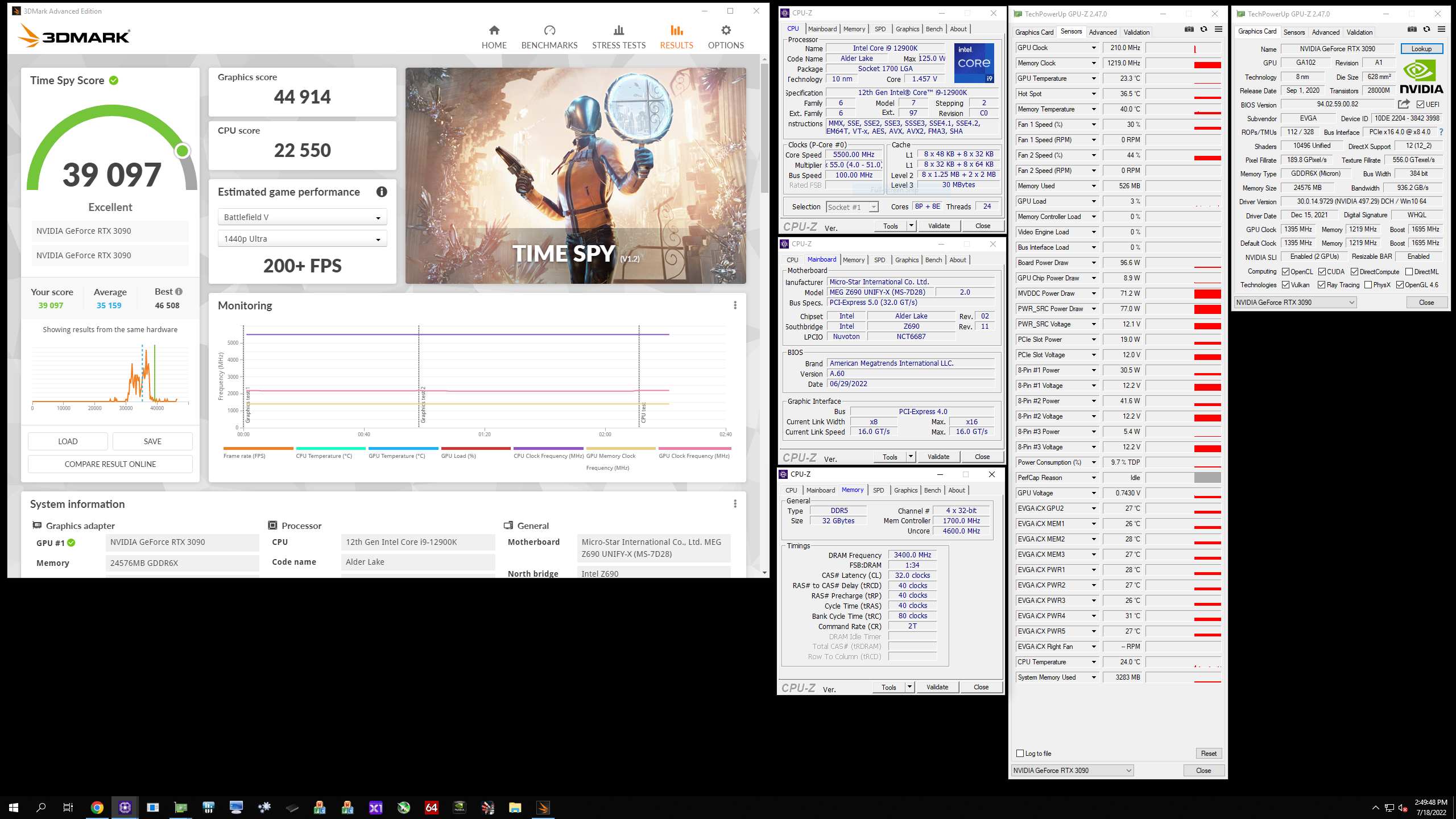1456x819 pixels.
Task: Open the GPU selector dropdown in GPU-Z Graphics Card window
Action: 1295,303
